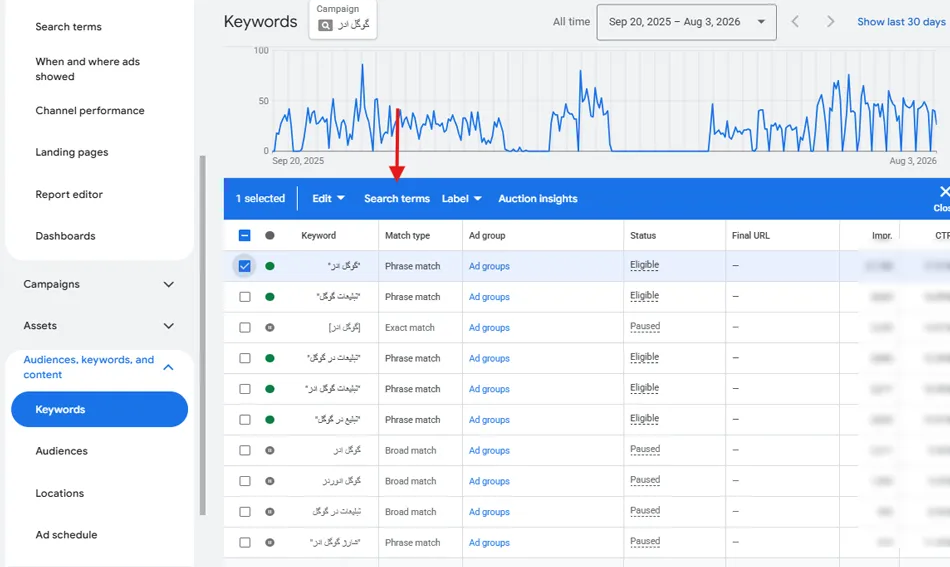Open Dashboards in sidebar

pyautogui.click(x=65, y=236)
